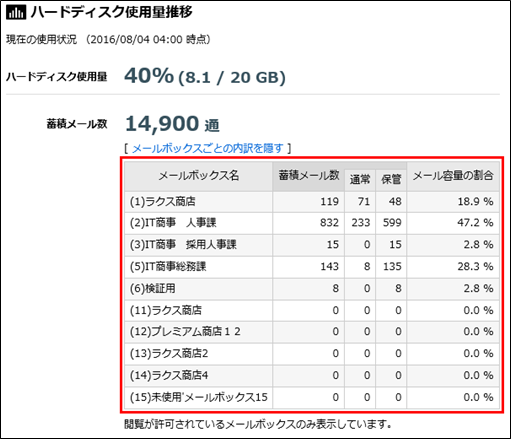Viewport: 511px width, 439px height.
Task: Select the (14)ラクス商店4 mailbox row
Action: coord(312,376)
